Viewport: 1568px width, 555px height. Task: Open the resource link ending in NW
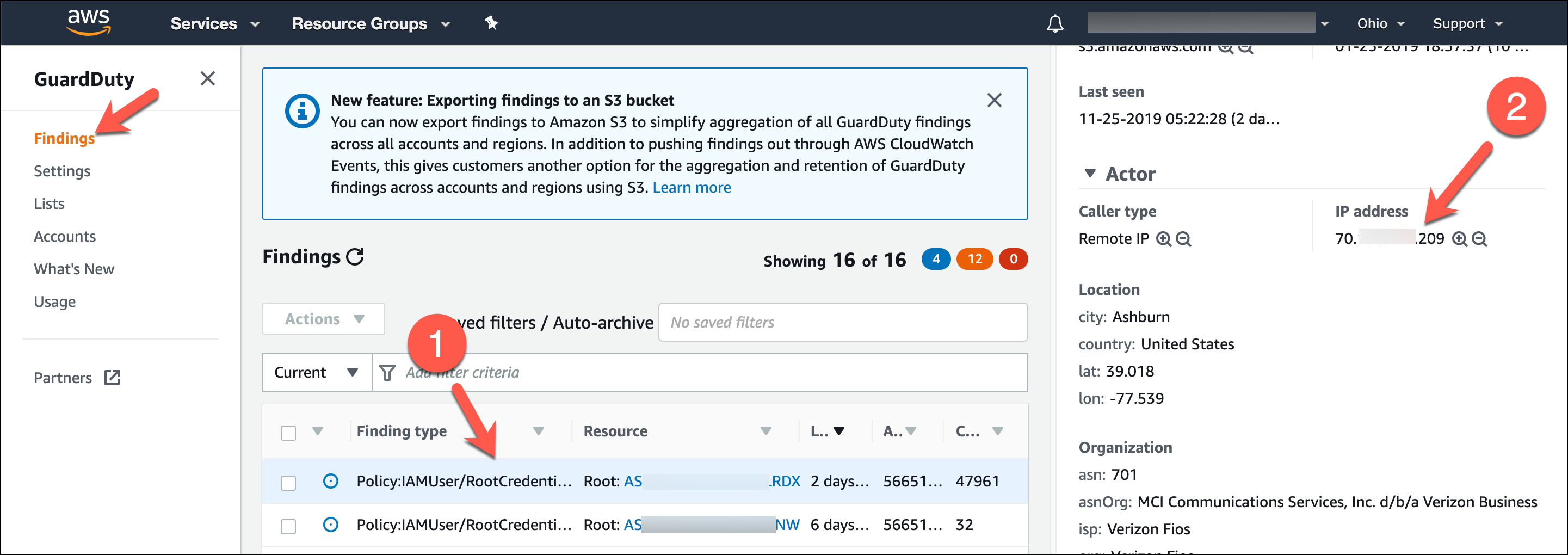pos(712,525)
